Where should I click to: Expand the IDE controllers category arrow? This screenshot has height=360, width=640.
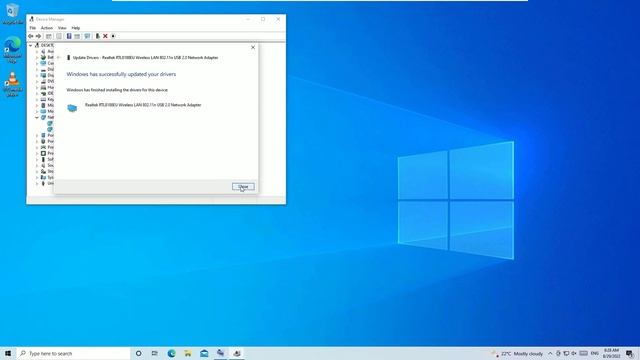coord(37,93)
